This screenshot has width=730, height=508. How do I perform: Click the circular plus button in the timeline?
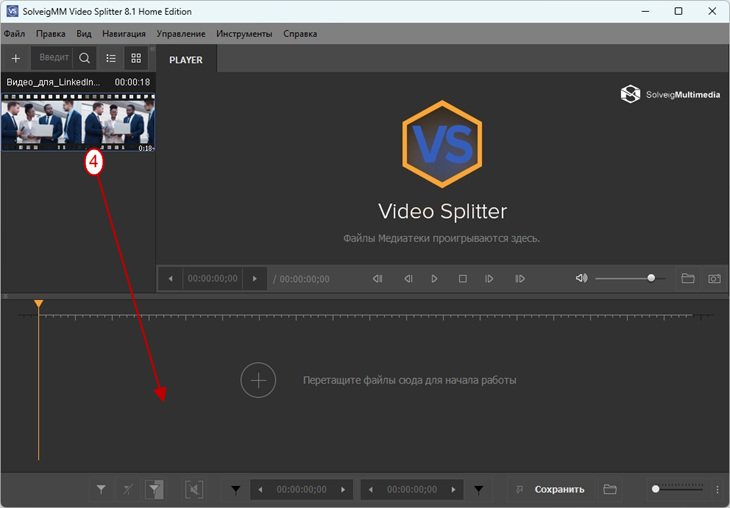tap(258, 380)
